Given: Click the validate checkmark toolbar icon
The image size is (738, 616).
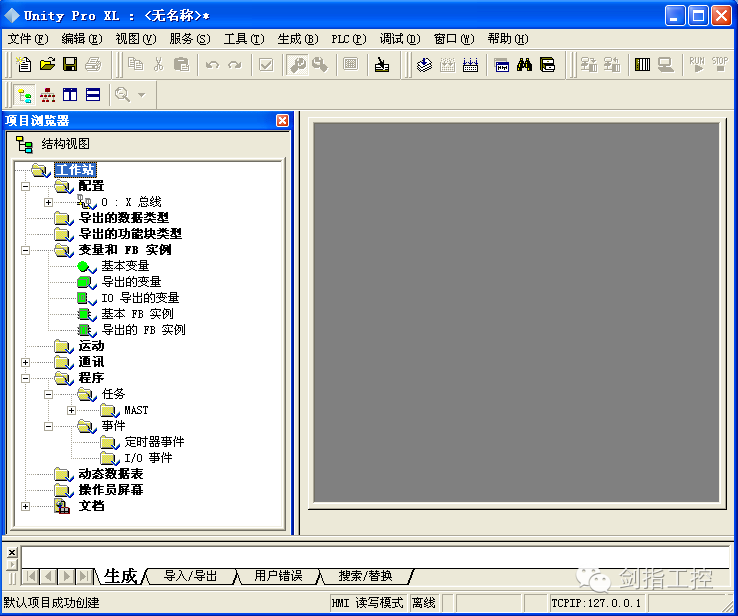Looking at the screenshot, I should (x=266, y=64).
